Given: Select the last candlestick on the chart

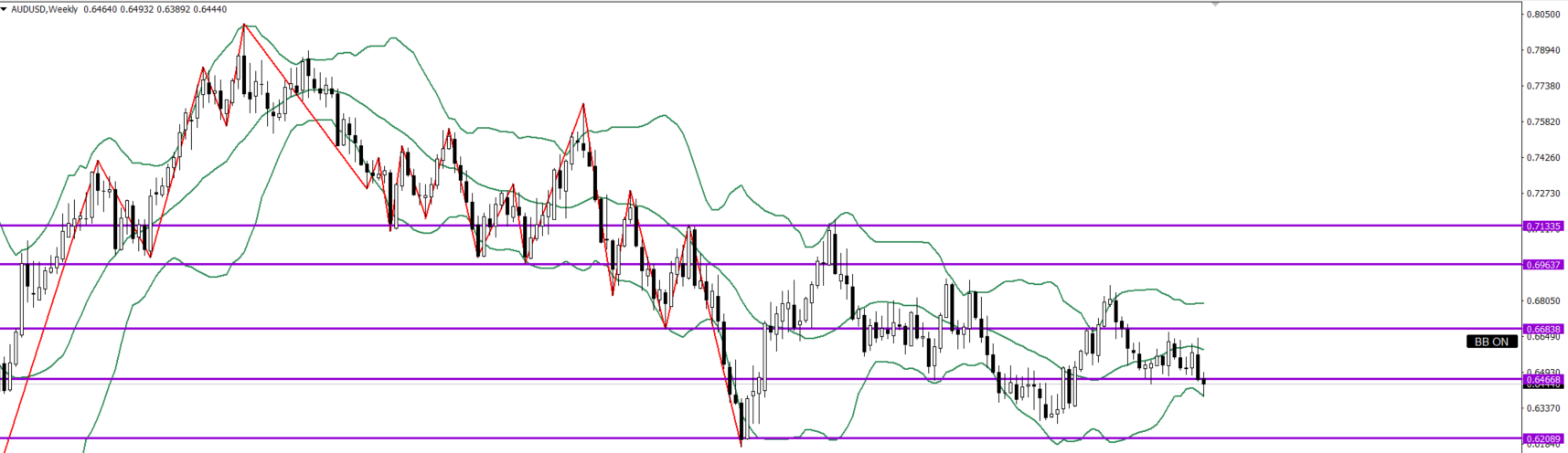Looking at the screenshot, I should (x=1204, y=382).
